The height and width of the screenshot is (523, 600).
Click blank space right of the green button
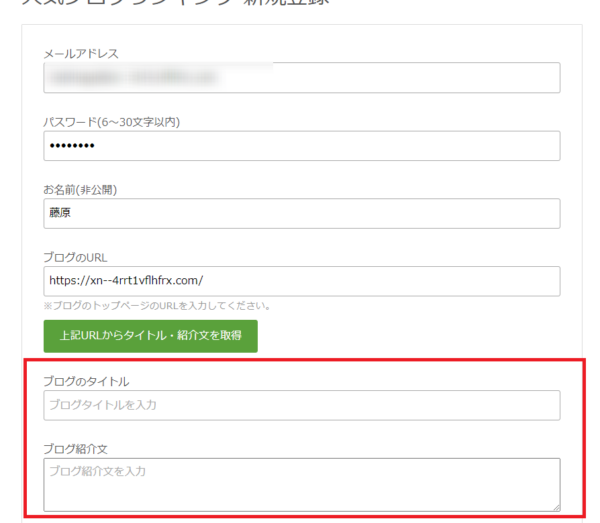[x=400, y=336]
